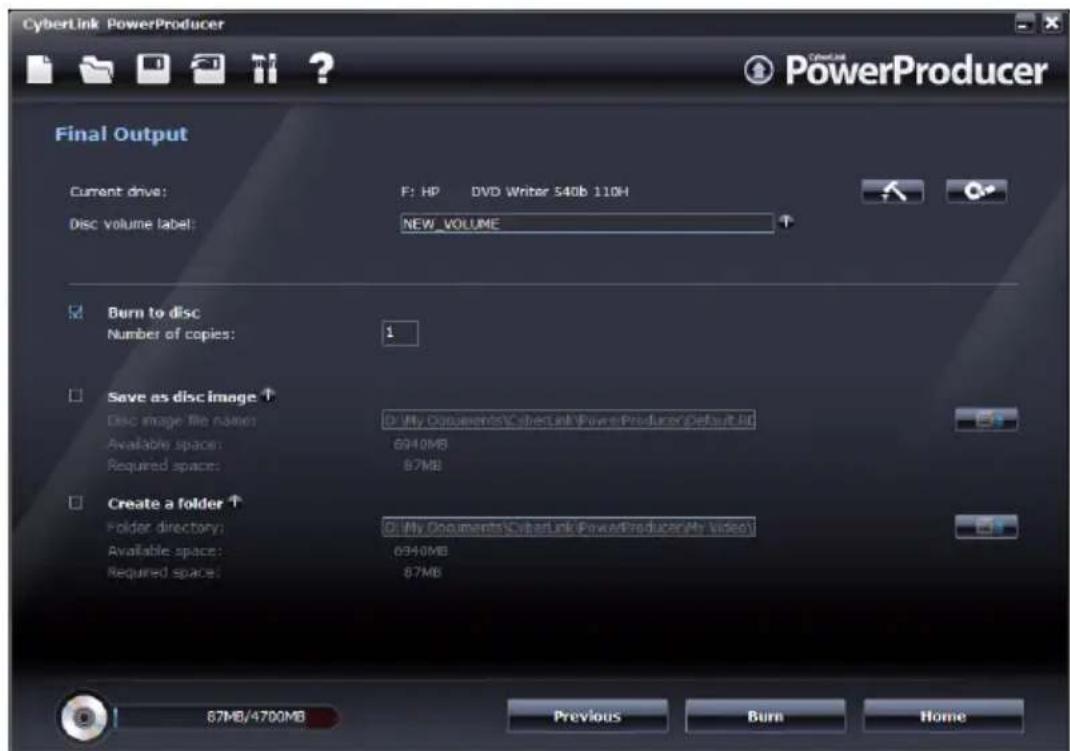Click the Burn button
Screen dimensions: 1070x751
pyautogui.click(x=765, y=716)
